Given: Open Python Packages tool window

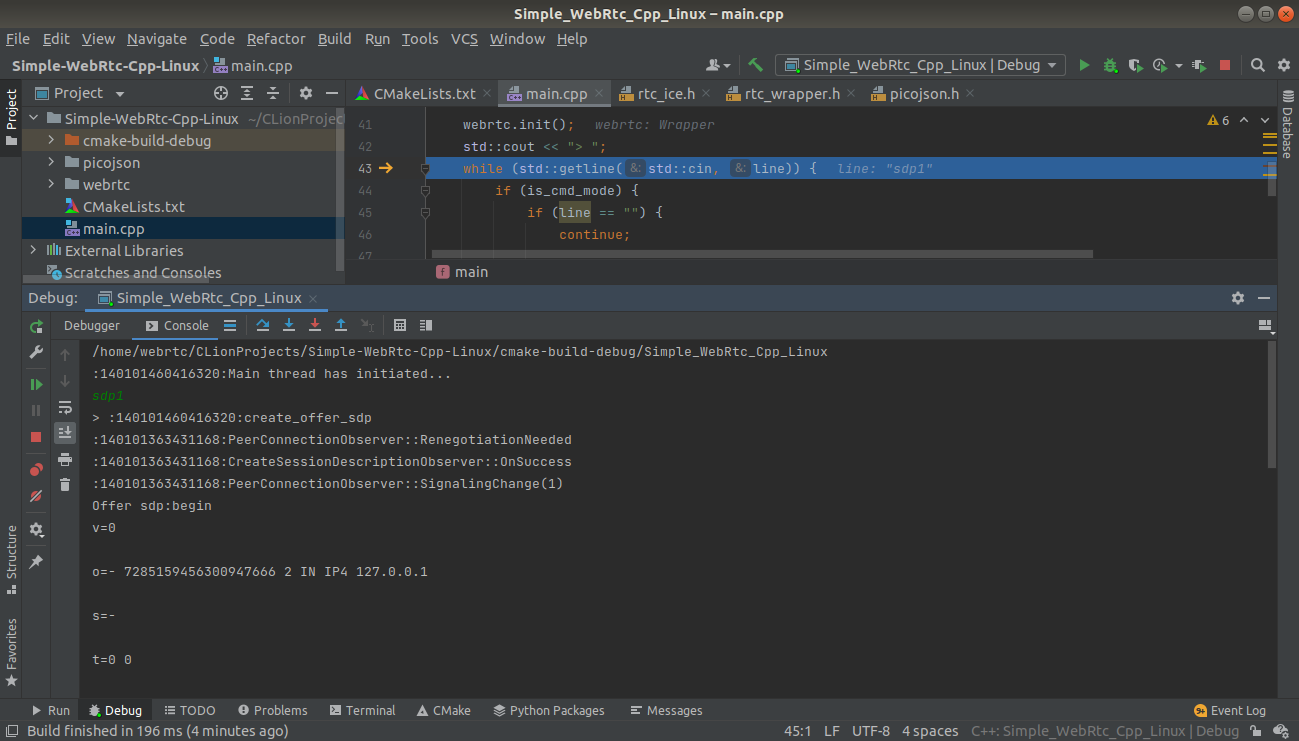Looking at the screenshot, I should [x=549, y=710].
